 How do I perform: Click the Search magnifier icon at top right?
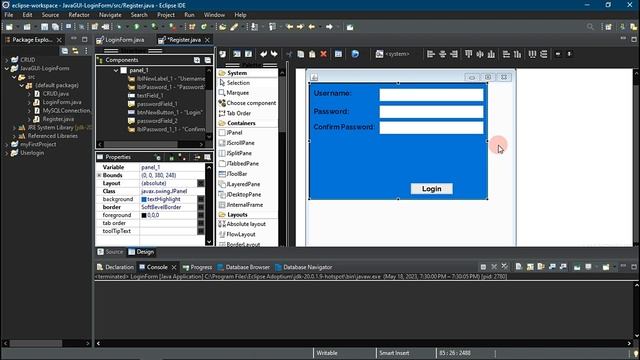pos(590,27)
